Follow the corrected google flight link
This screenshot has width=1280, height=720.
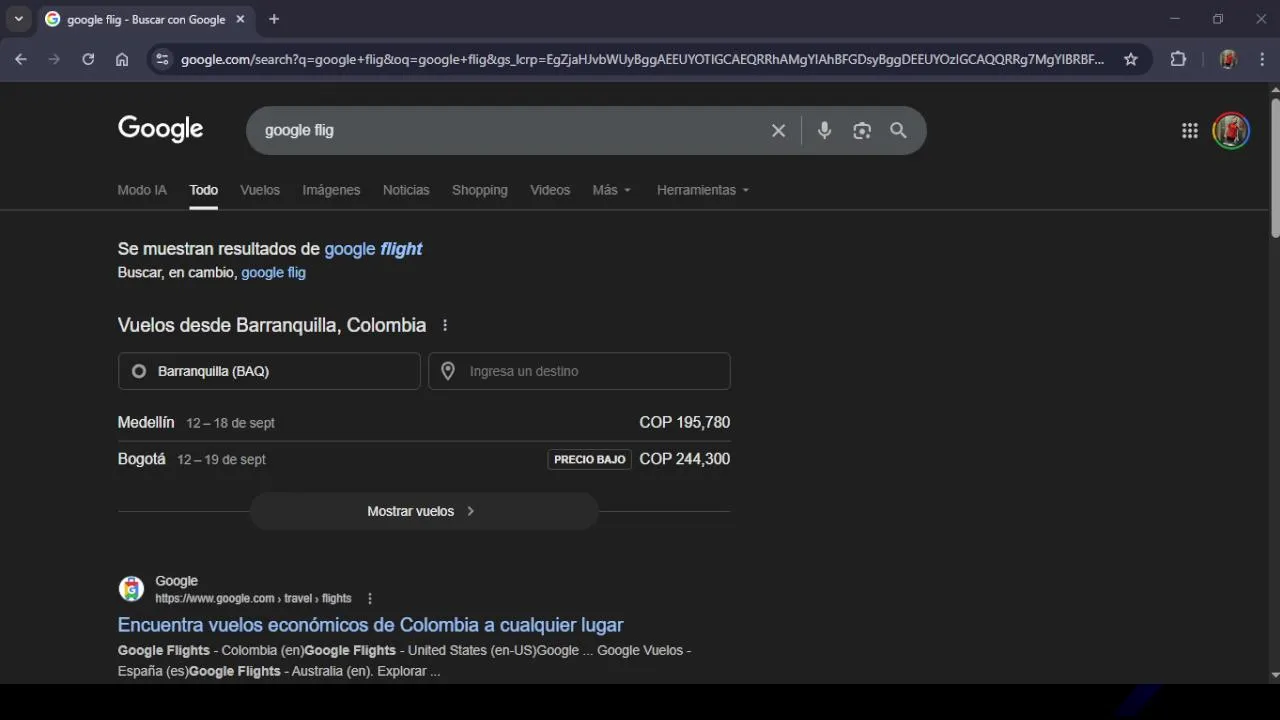pos(373,249)
